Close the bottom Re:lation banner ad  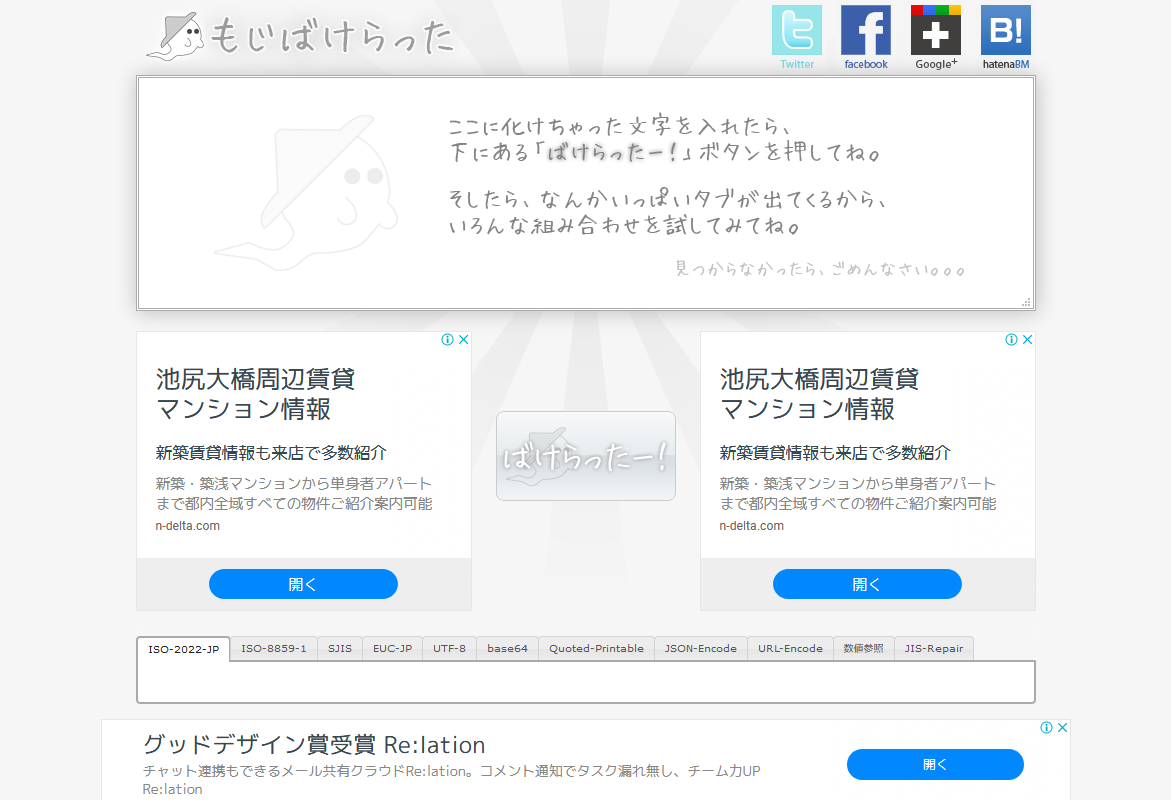(x=1062, y=728)
